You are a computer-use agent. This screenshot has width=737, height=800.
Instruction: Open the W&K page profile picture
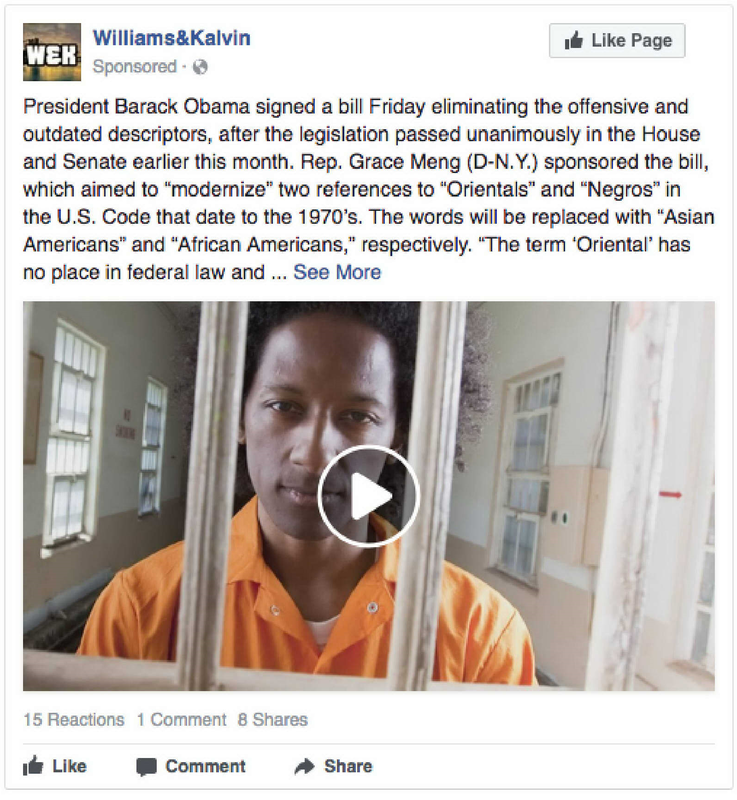tap(52, 52)
